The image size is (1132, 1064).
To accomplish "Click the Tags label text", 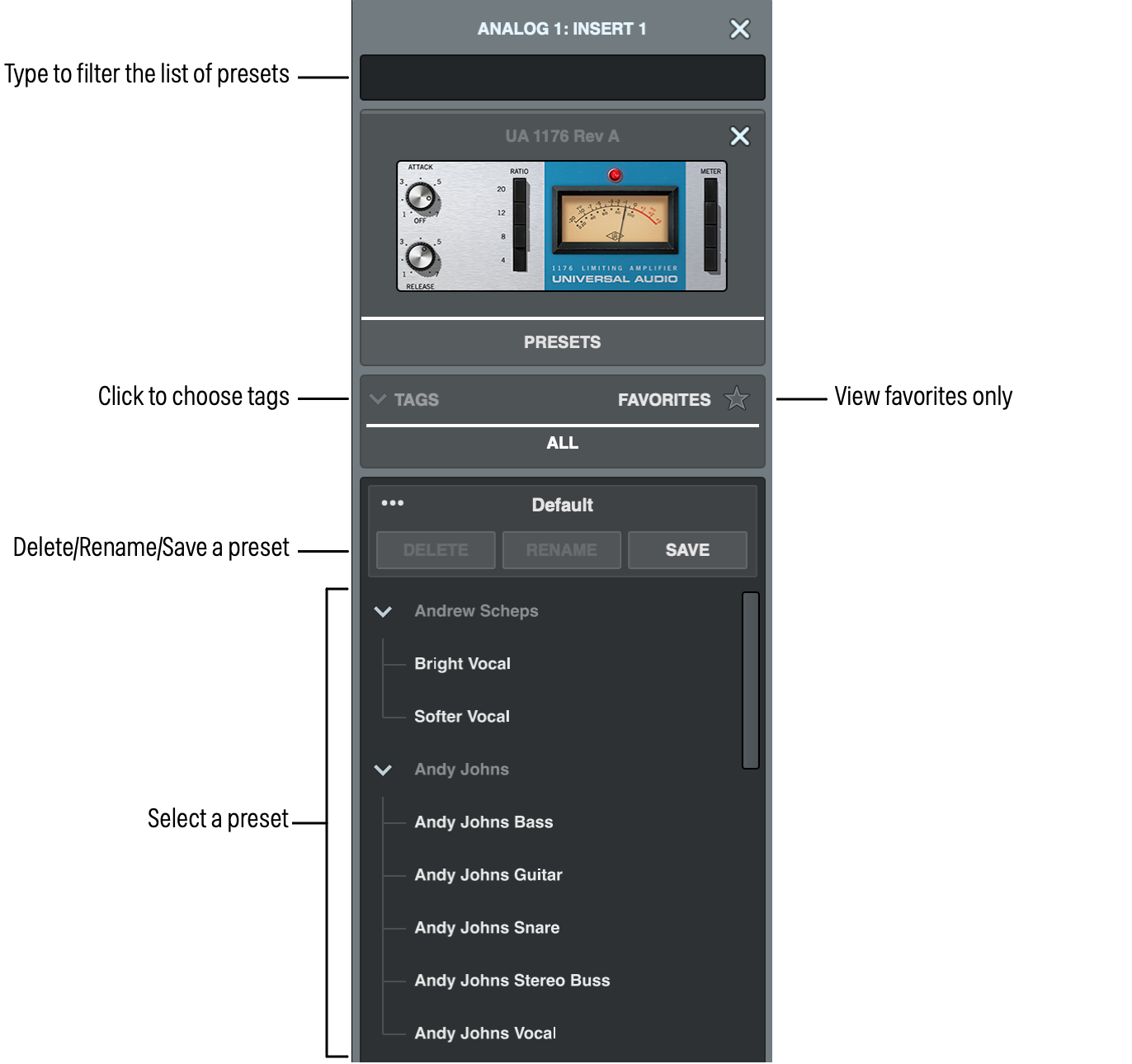I will pyautogui.click(x=417, y=400).
